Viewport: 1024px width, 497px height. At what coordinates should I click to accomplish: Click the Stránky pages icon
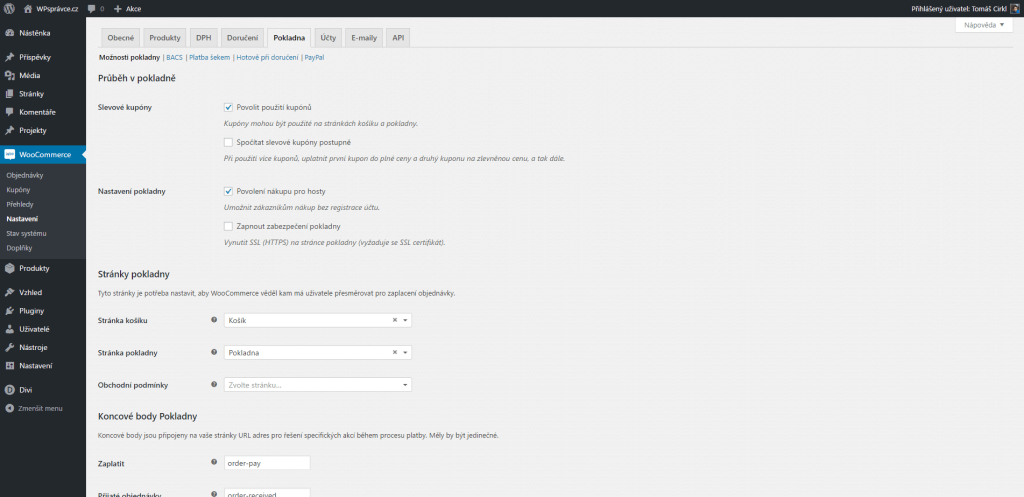click(9, 94)
